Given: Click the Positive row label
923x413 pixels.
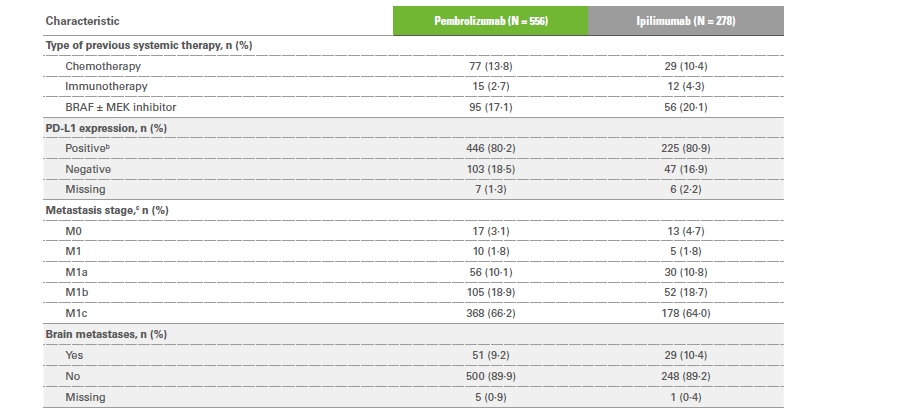Looking at the screenshot, I should coord(87,148).
